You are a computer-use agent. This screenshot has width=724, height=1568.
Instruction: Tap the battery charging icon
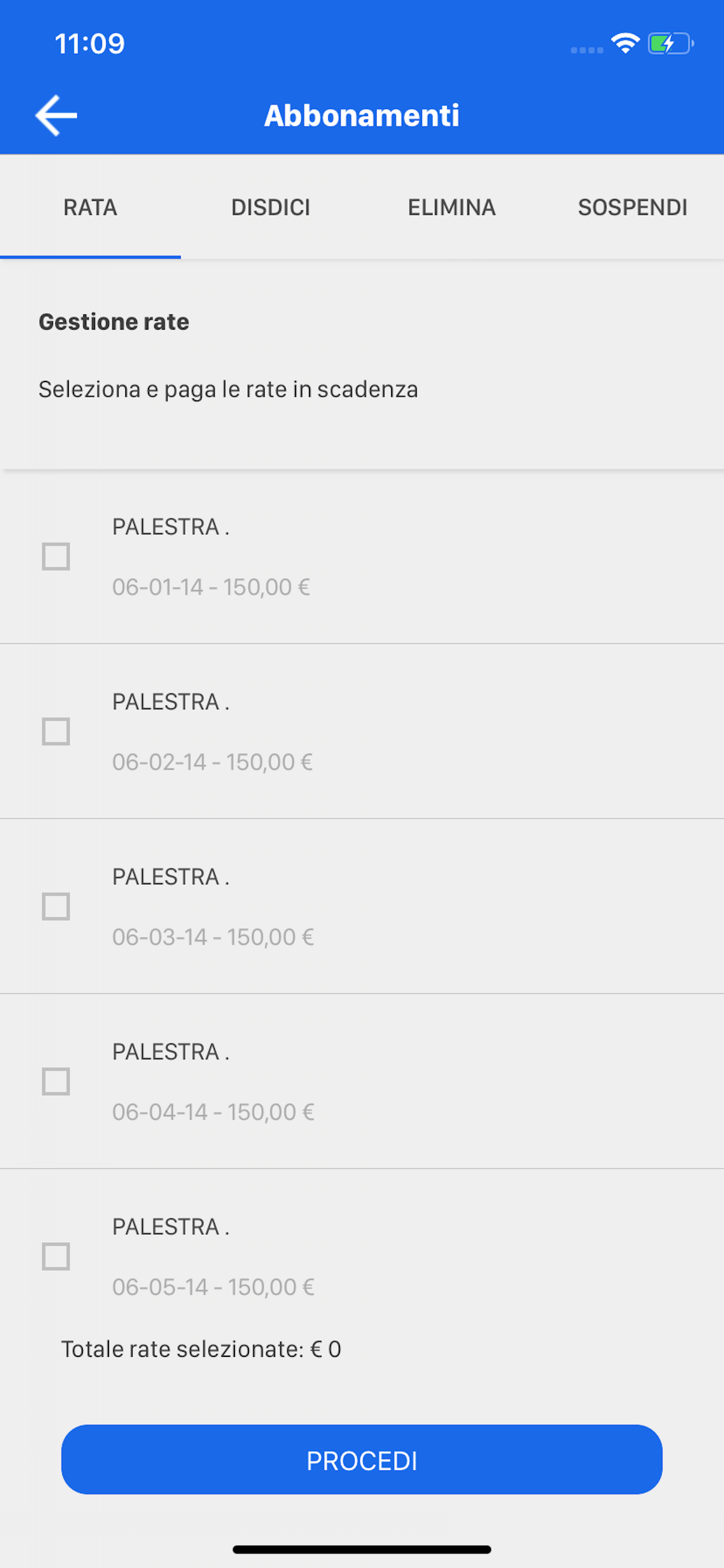click(x=670, y=44)
